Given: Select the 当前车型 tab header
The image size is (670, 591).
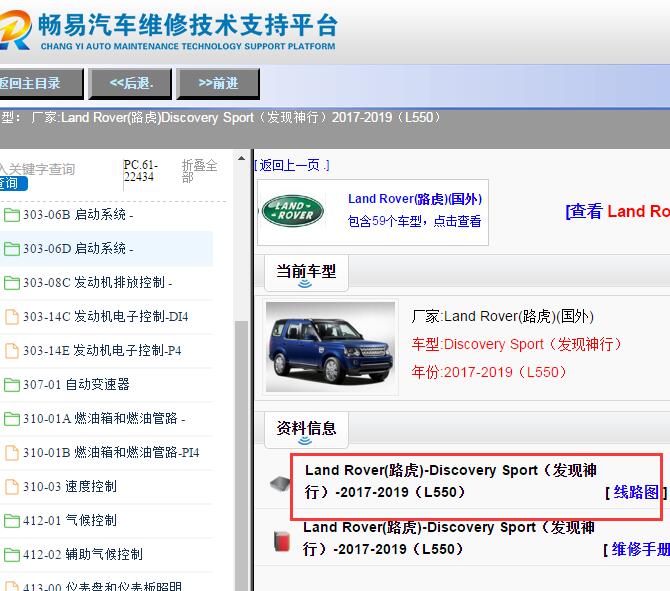Looking at the screenshot, I should 306,273.
